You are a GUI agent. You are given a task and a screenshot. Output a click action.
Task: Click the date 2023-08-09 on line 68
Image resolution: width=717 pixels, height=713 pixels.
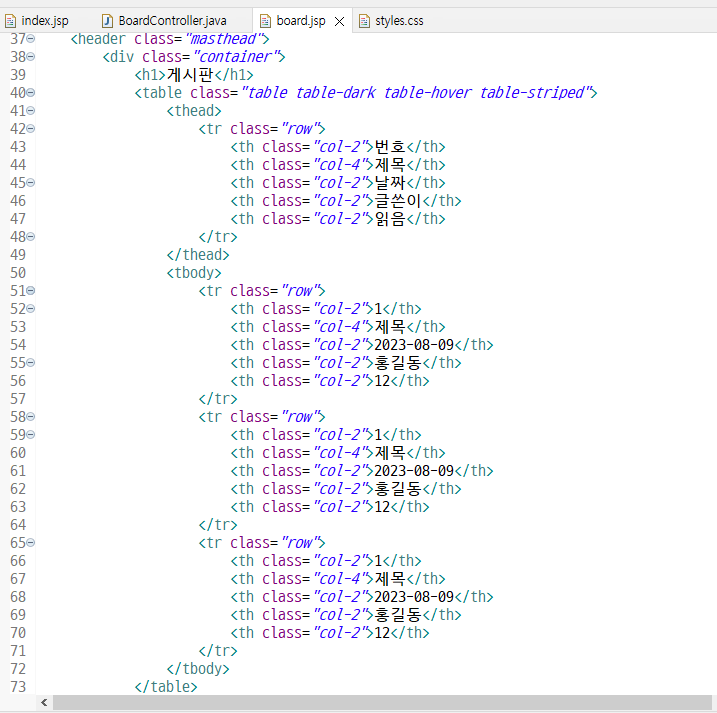[x=414, y=597]
